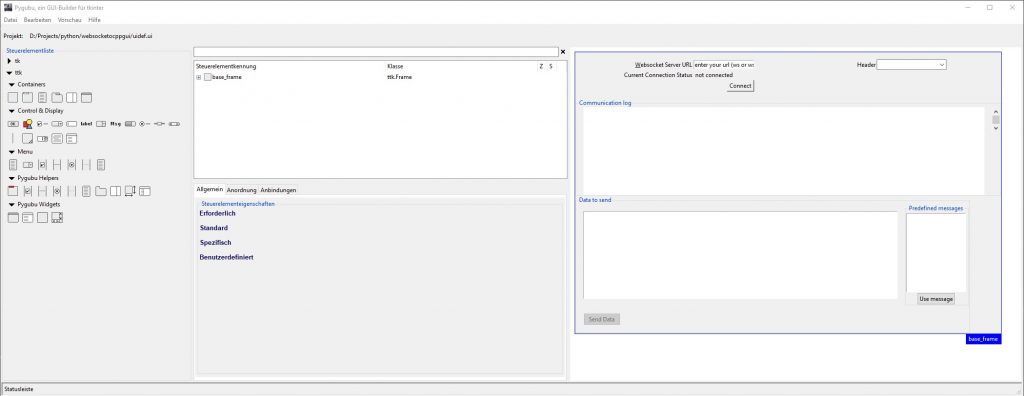Screen dimensions: 1024x396
Task: Select the plain Frame widget in Containers
Action: pyautogui.click(x=12, y=97)
